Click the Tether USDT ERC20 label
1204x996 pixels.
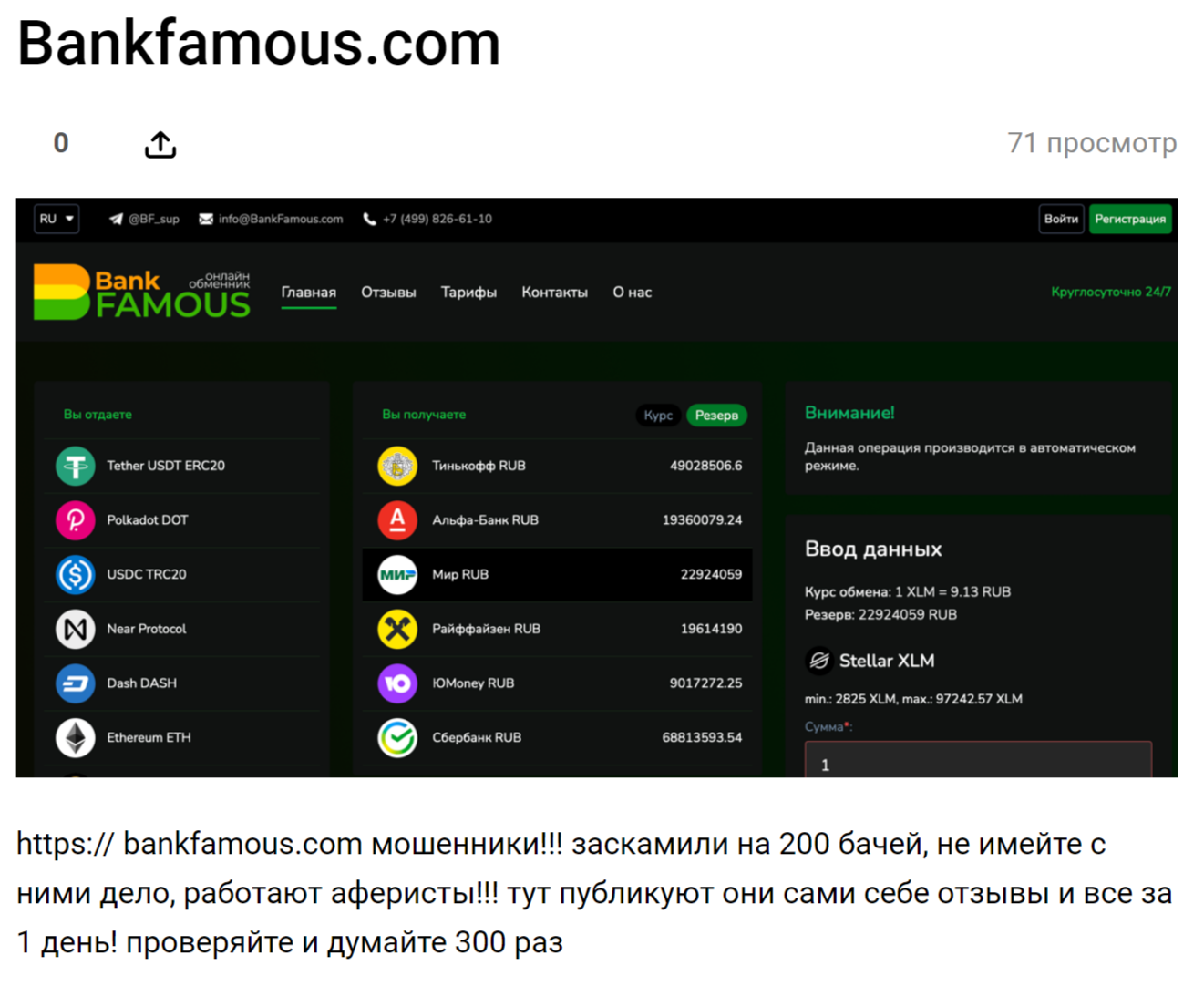[166, 466]
